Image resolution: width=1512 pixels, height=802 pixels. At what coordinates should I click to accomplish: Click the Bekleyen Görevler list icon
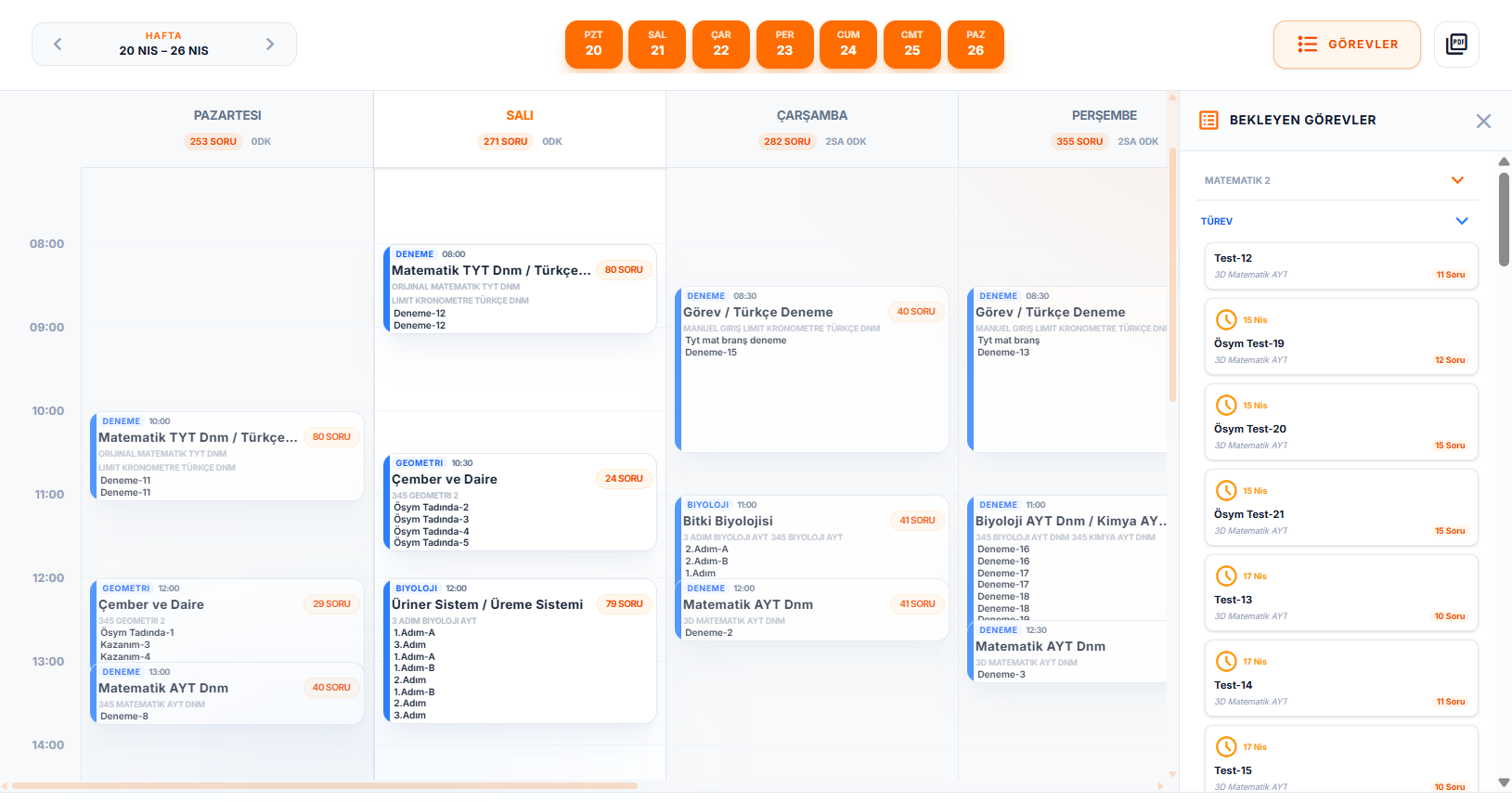[1208, 121]
